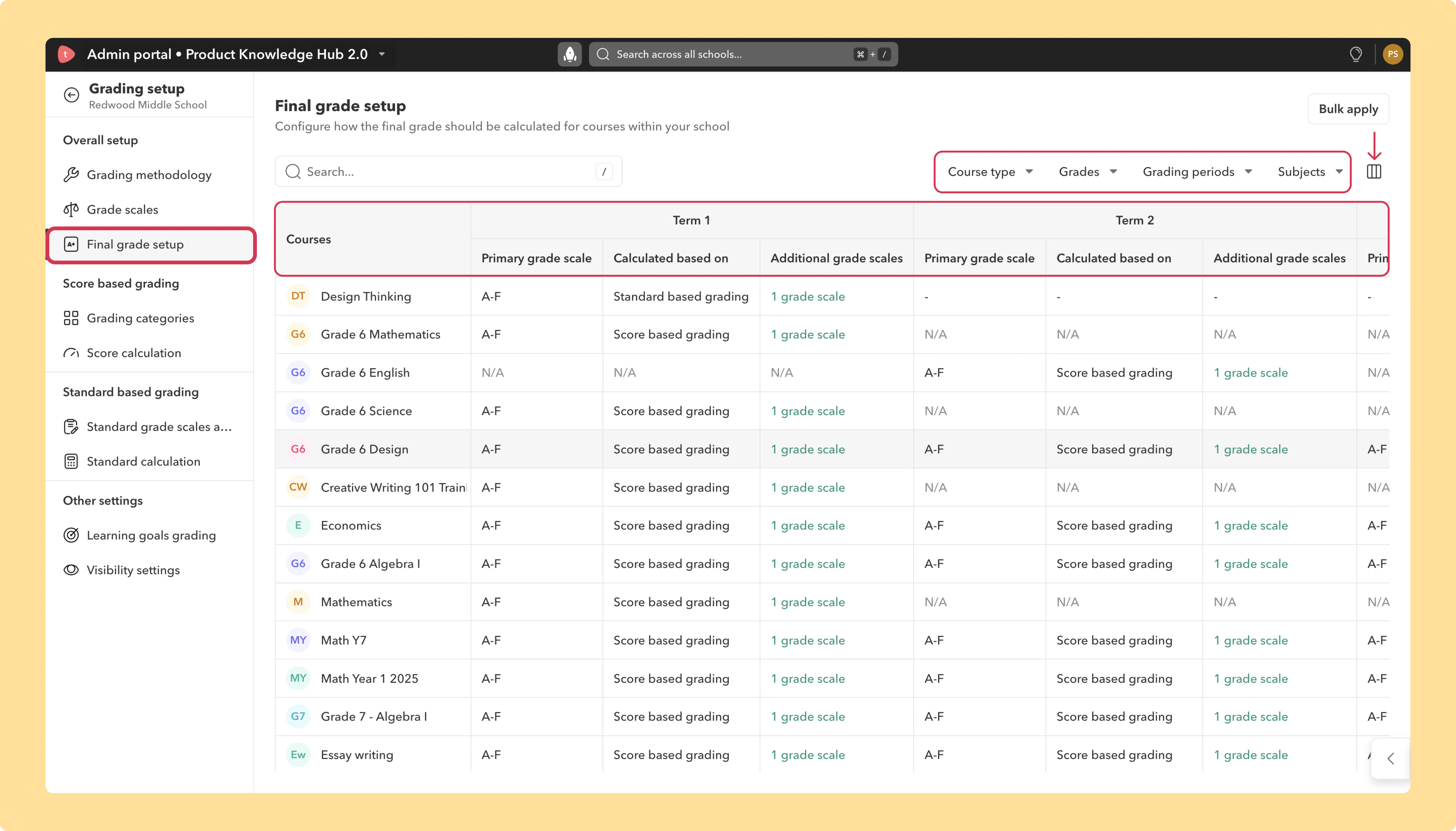
Task: Click the G6 avatar for Grade 6 English
Action: pos(298,373)
